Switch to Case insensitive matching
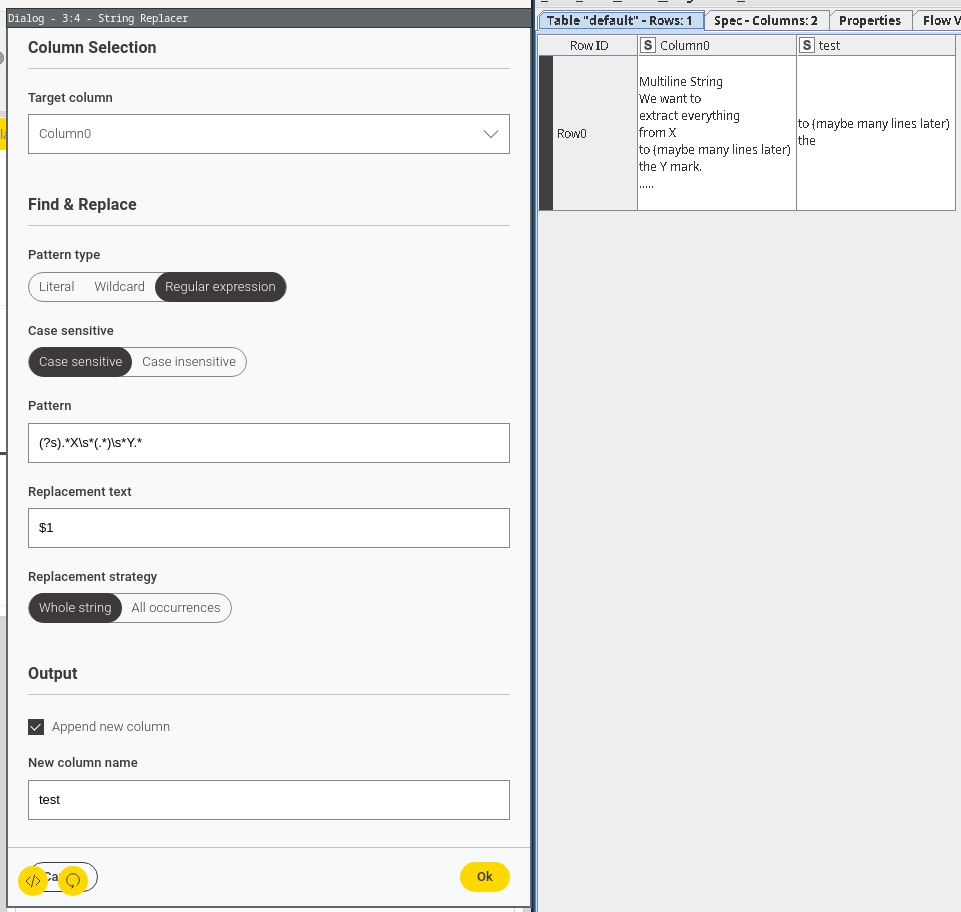The width and height of the screenshot is (961, 912). [x=189, y=362]
